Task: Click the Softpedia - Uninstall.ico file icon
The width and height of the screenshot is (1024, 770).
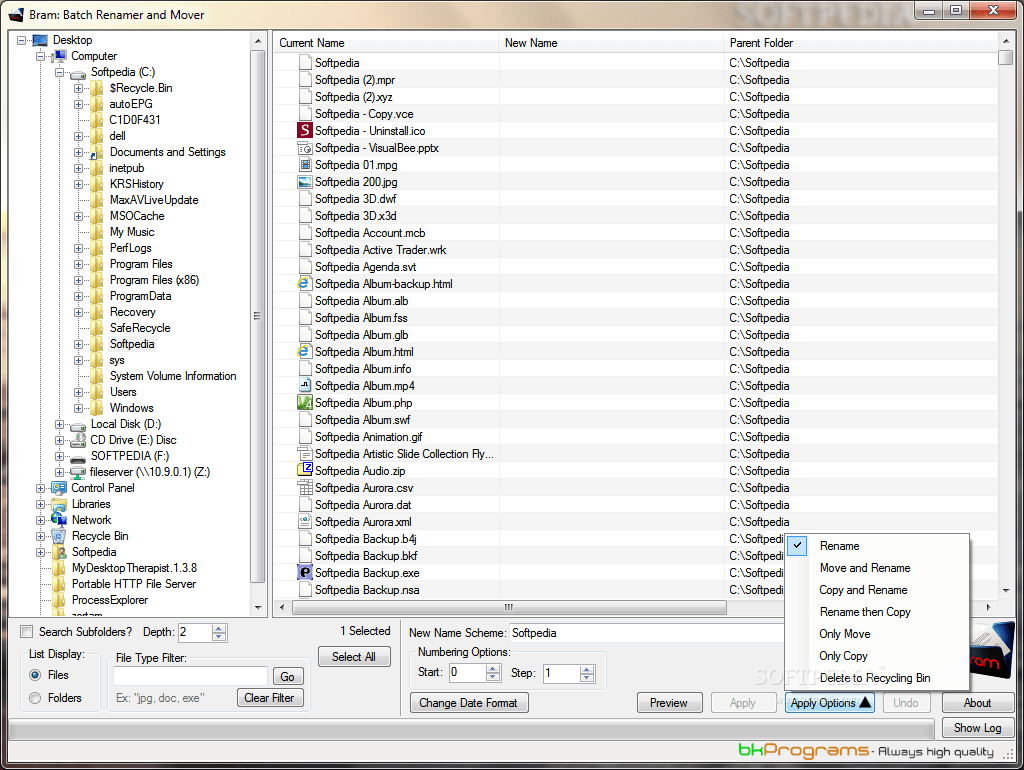Action: point(304,131)
